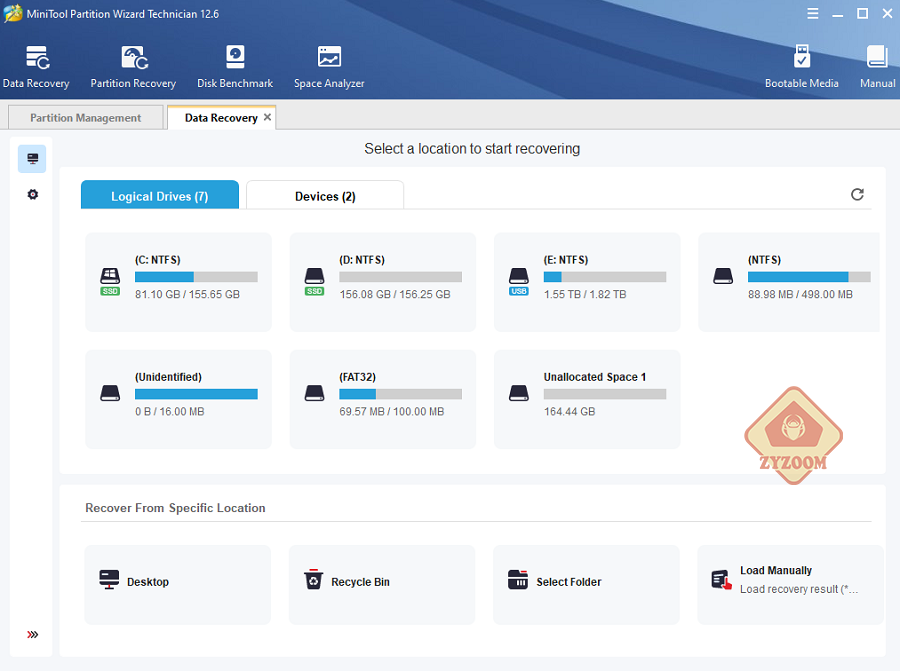Click the Recover From Specific Location heading
The height and width of the screenshot is (671, 900).
[175, 508]
